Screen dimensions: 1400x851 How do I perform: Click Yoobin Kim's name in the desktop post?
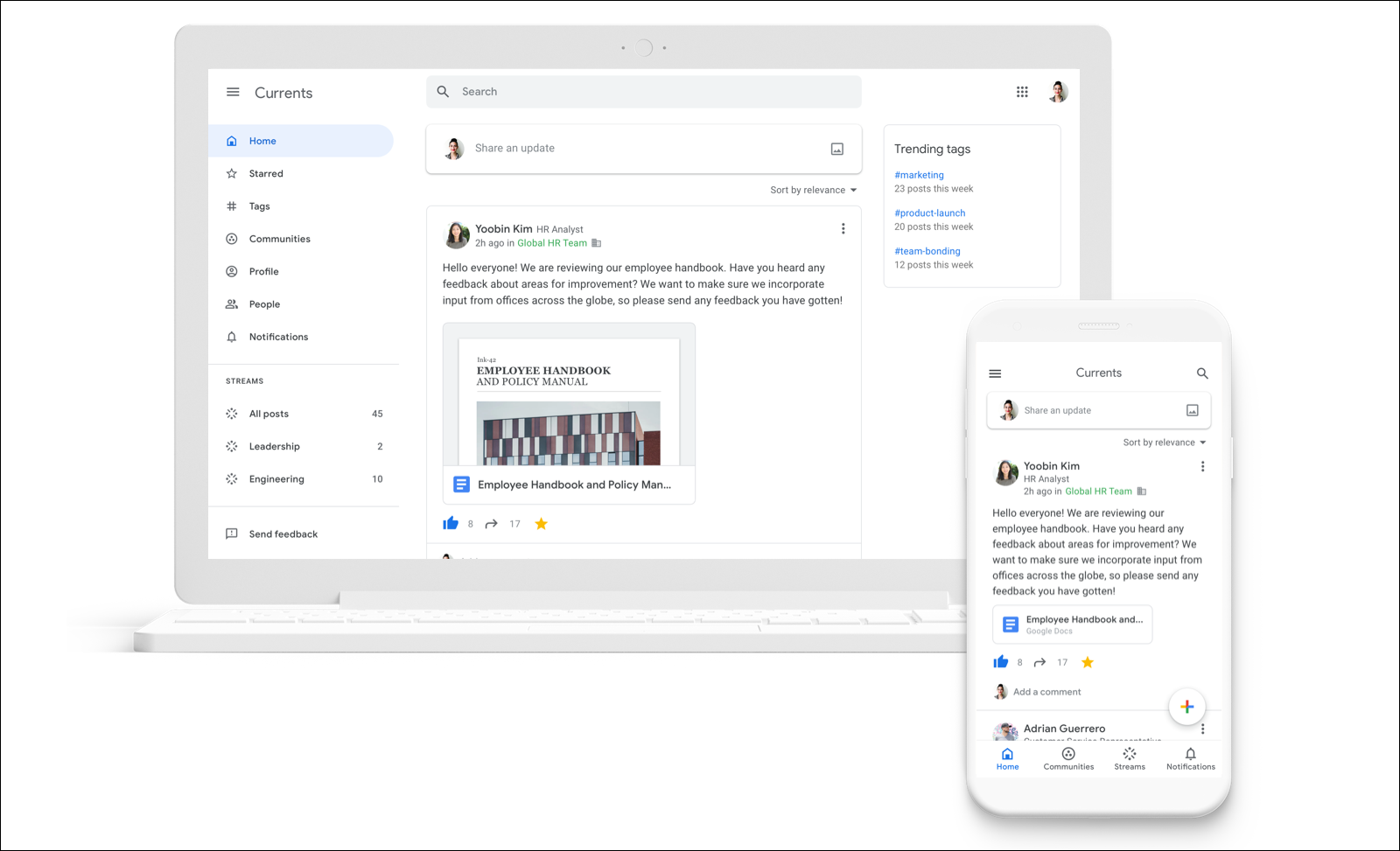tap(504, 229)
